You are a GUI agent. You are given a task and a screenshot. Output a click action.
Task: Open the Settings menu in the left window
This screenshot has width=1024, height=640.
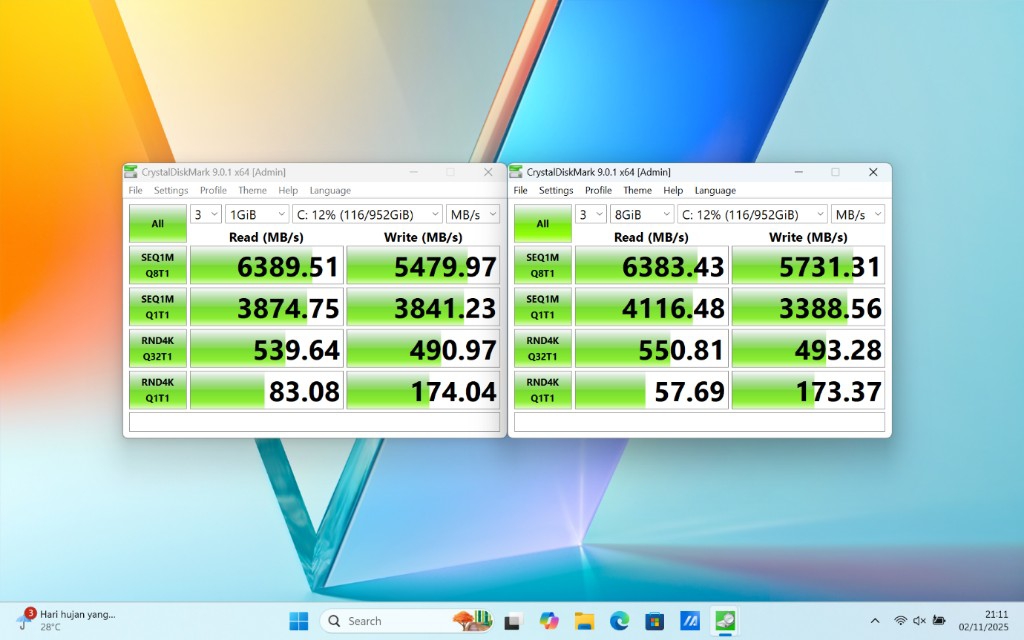pos(171,191)
